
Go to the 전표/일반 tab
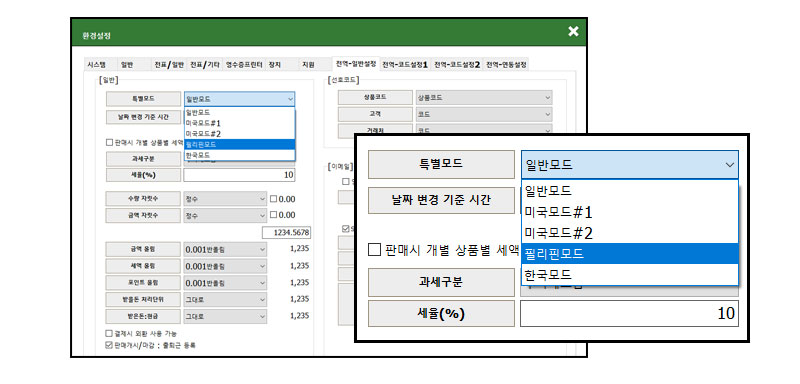[x=169, y=65]
